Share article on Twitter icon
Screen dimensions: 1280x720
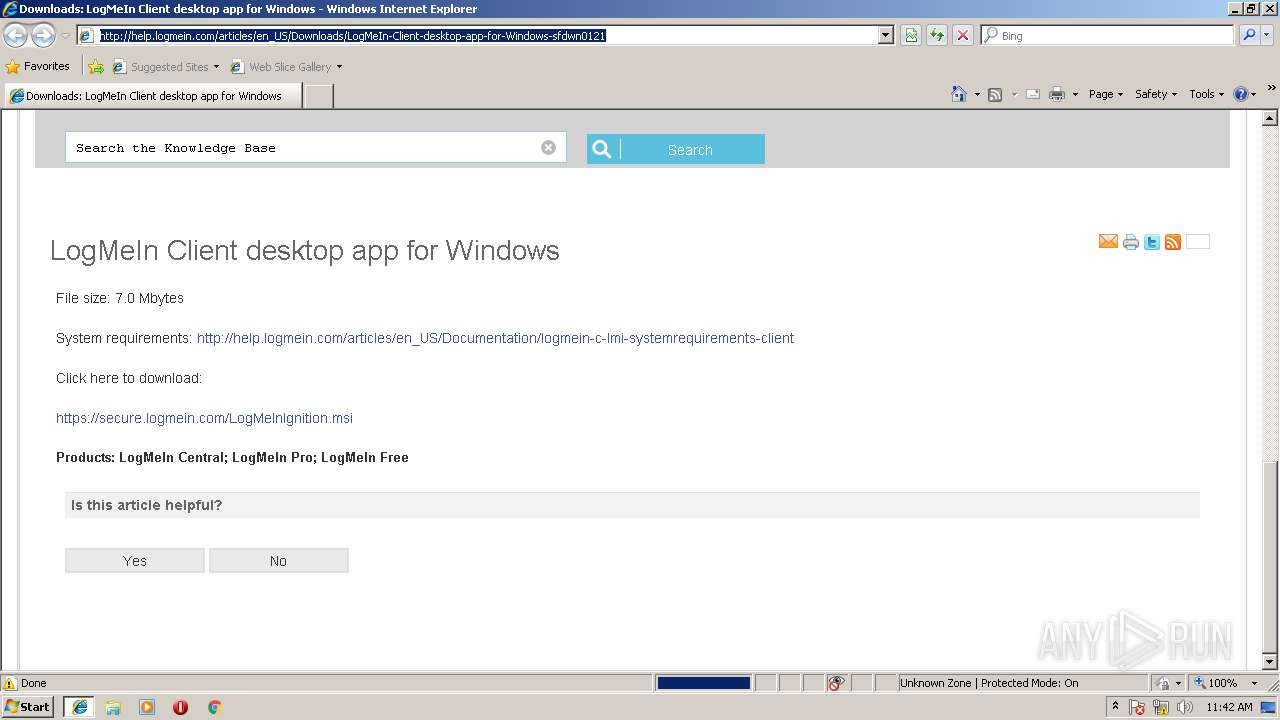coord(1152,242)
